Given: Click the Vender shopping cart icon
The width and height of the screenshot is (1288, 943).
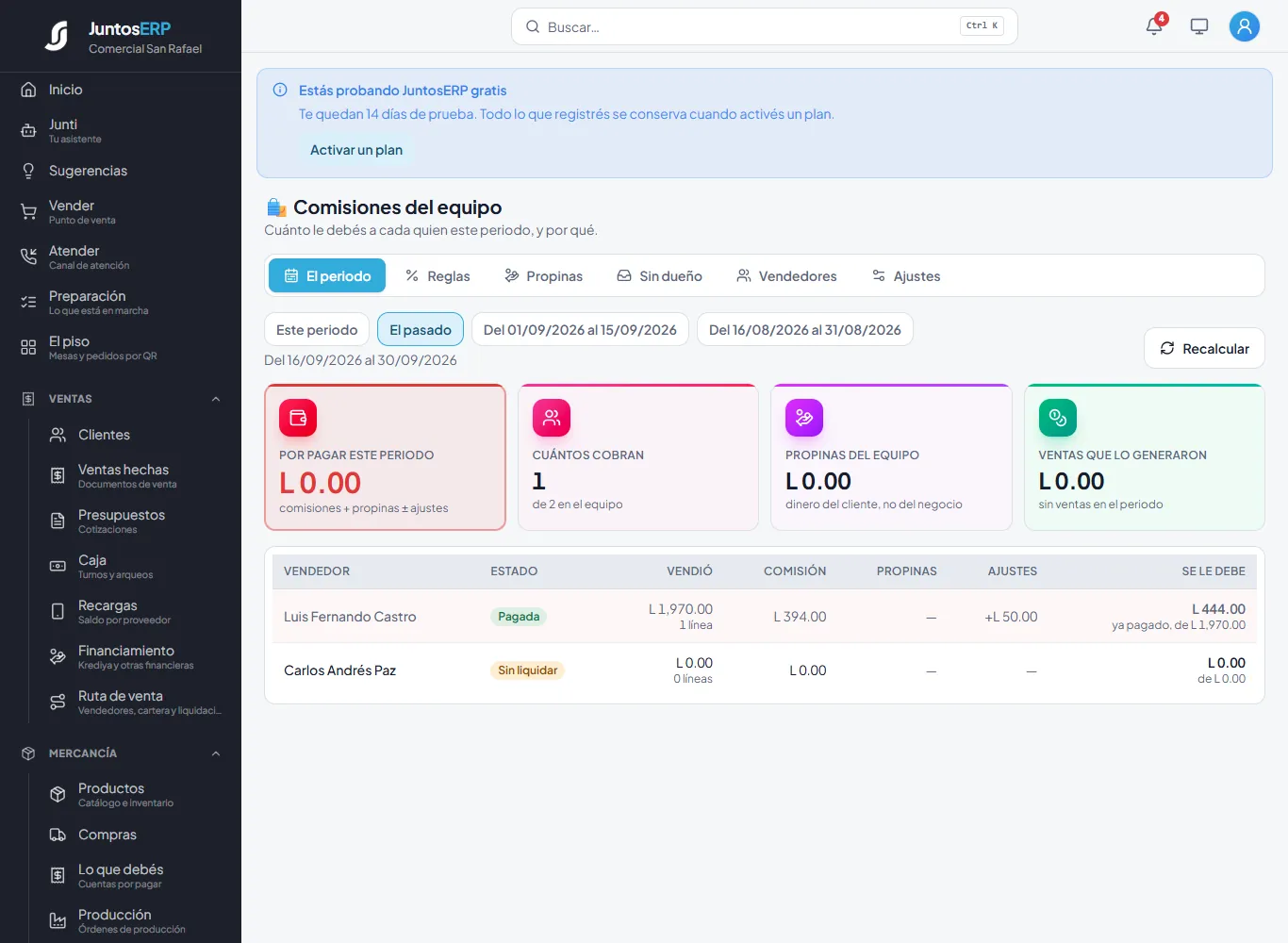Looking at the screenshot, I should tap(28, 212).
